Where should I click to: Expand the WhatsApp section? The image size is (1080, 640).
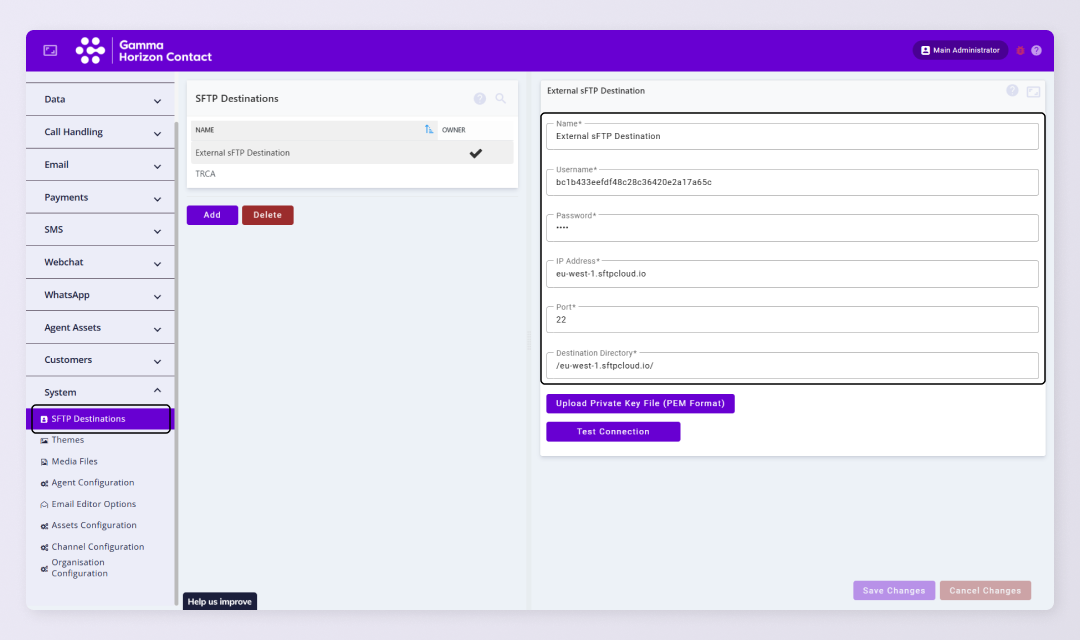coord(100,294)
